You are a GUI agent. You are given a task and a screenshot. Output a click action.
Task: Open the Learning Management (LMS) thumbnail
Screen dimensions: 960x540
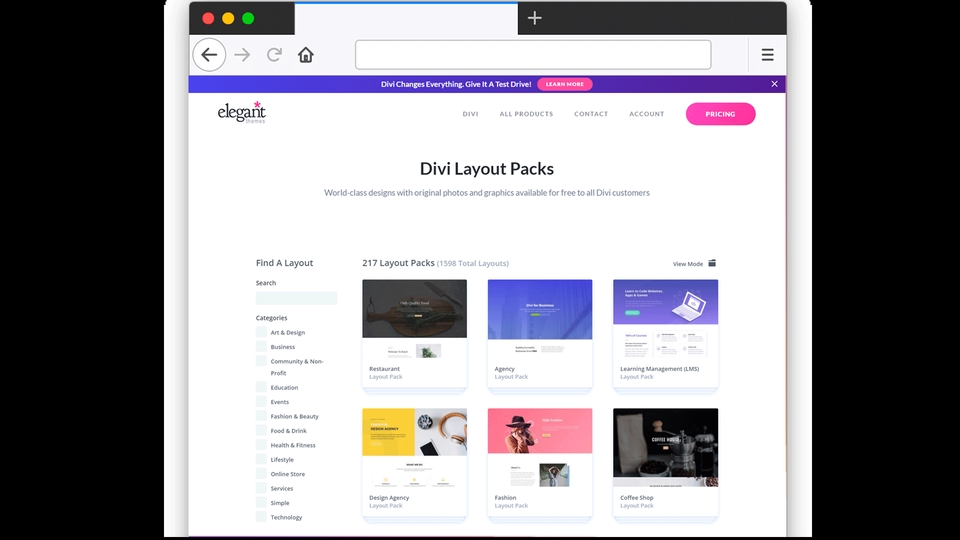tap(666, 320)
